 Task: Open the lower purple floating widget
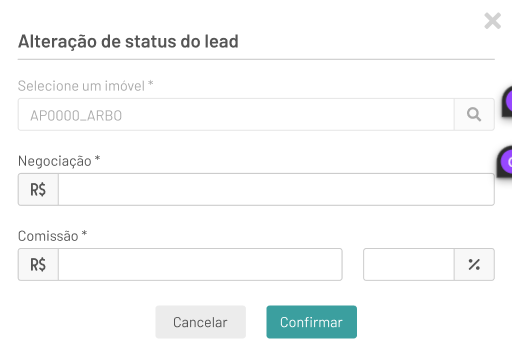(505, 161)
